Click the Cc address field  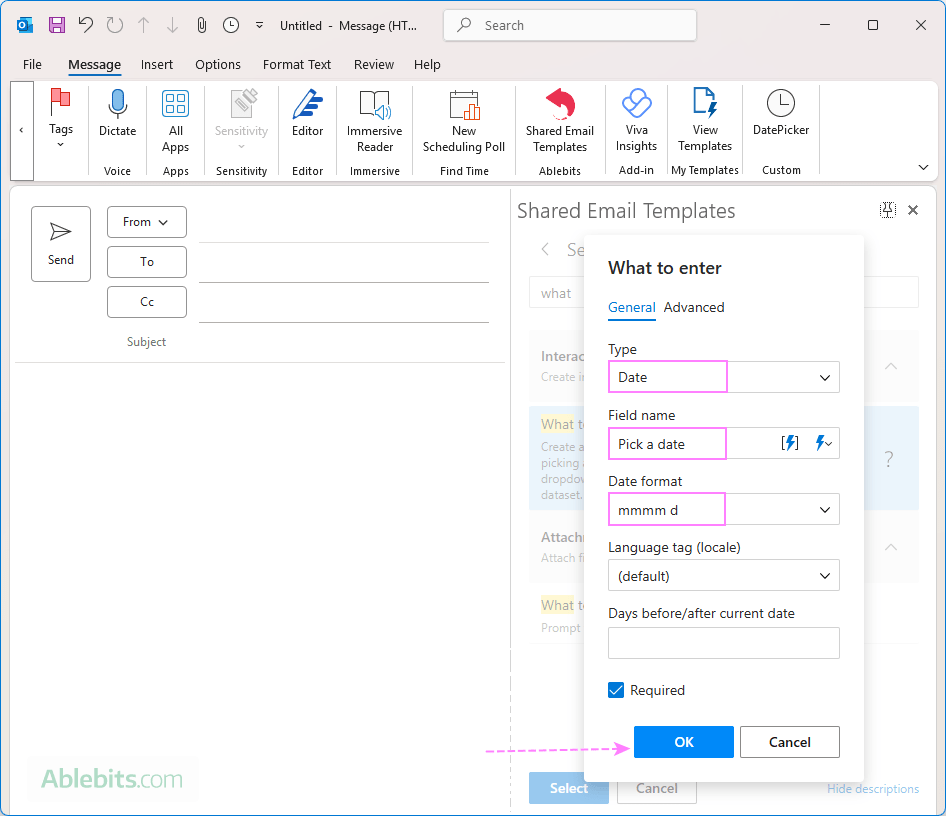click(344, 305)
